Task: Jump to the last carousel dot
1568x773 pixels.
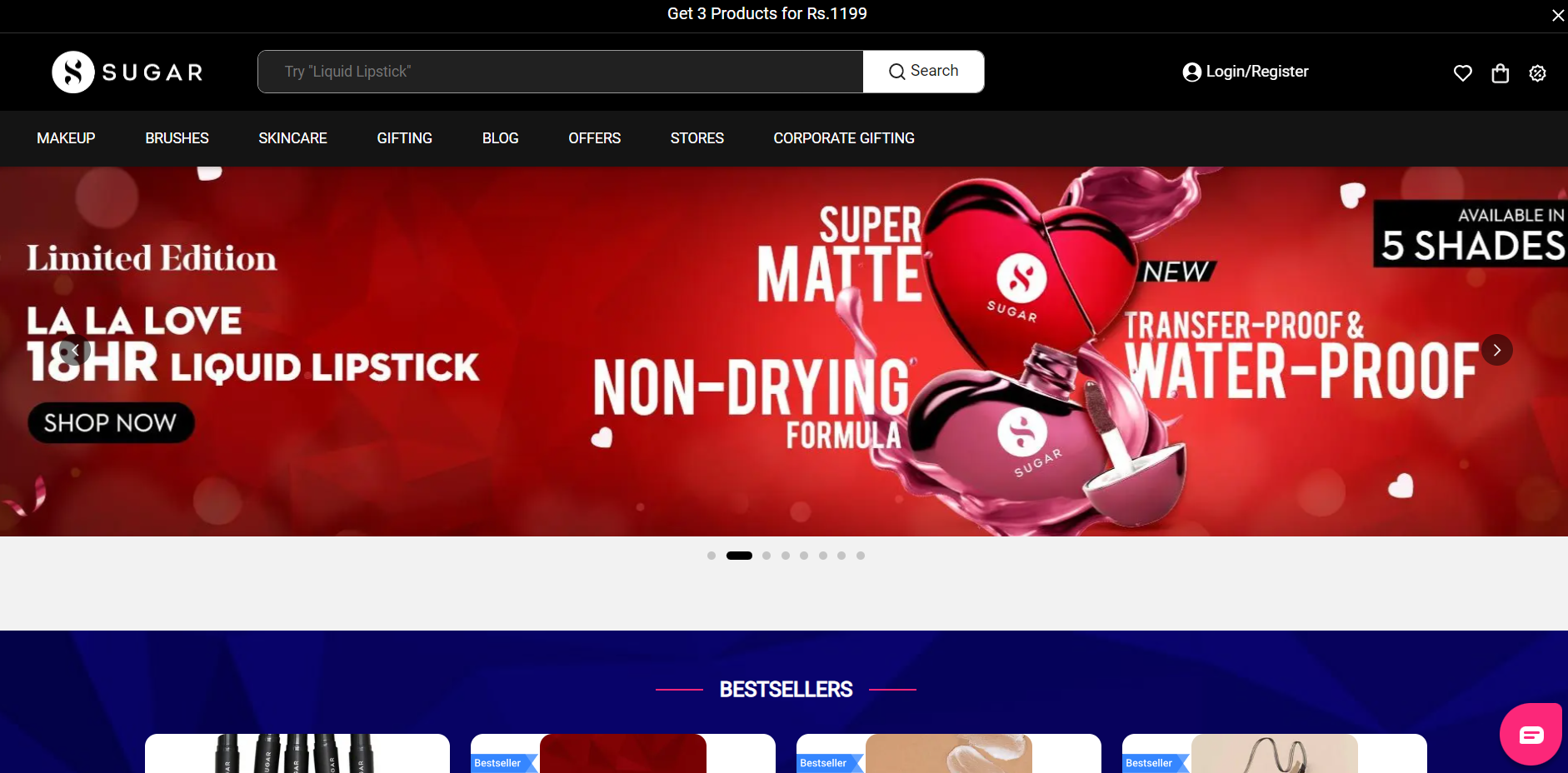Action: [x=861, y=556]
